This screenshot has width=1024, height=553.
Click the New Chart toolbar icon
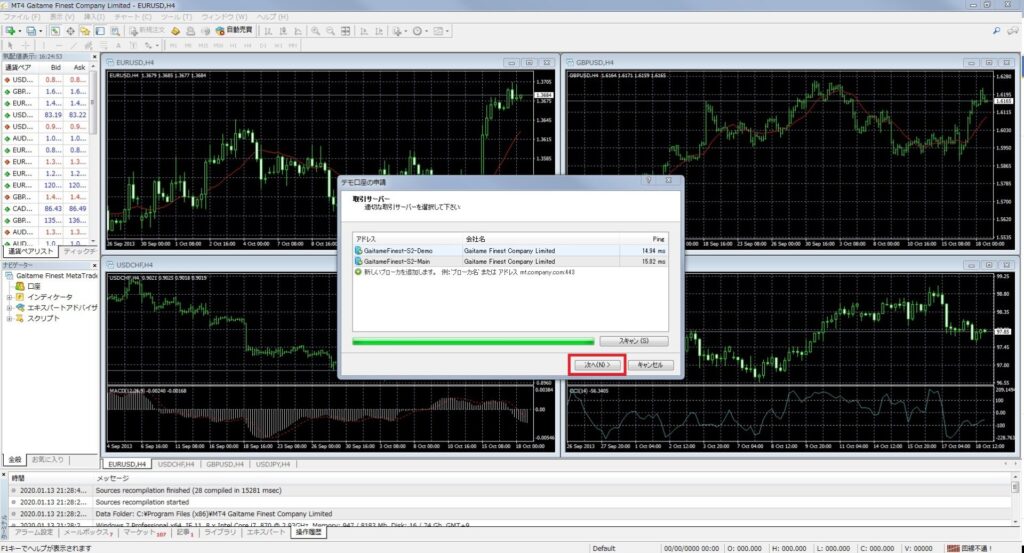[x=10, y=31]
